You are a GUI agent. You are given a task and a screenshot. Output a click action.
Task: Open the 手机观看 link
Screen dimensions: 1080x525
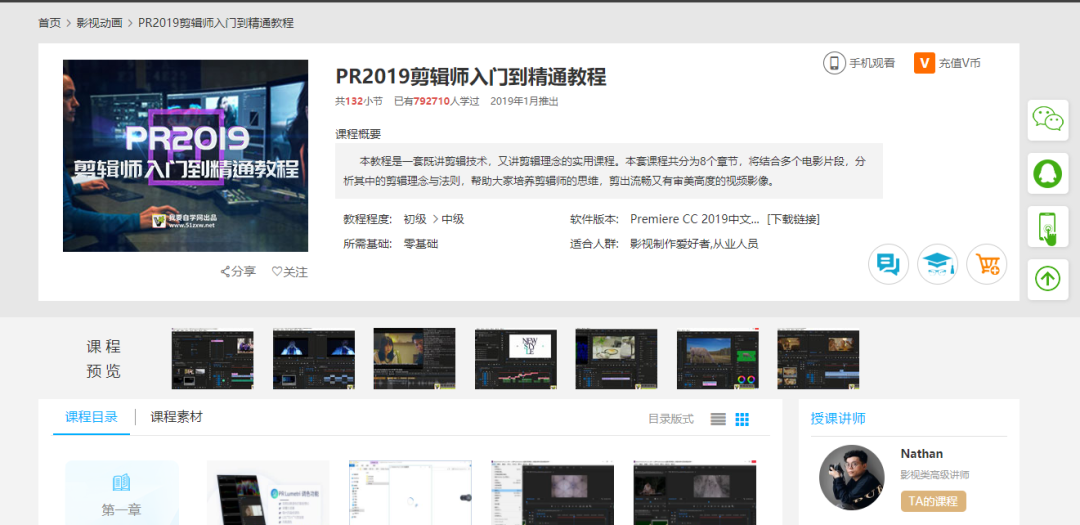pos(872,63)
